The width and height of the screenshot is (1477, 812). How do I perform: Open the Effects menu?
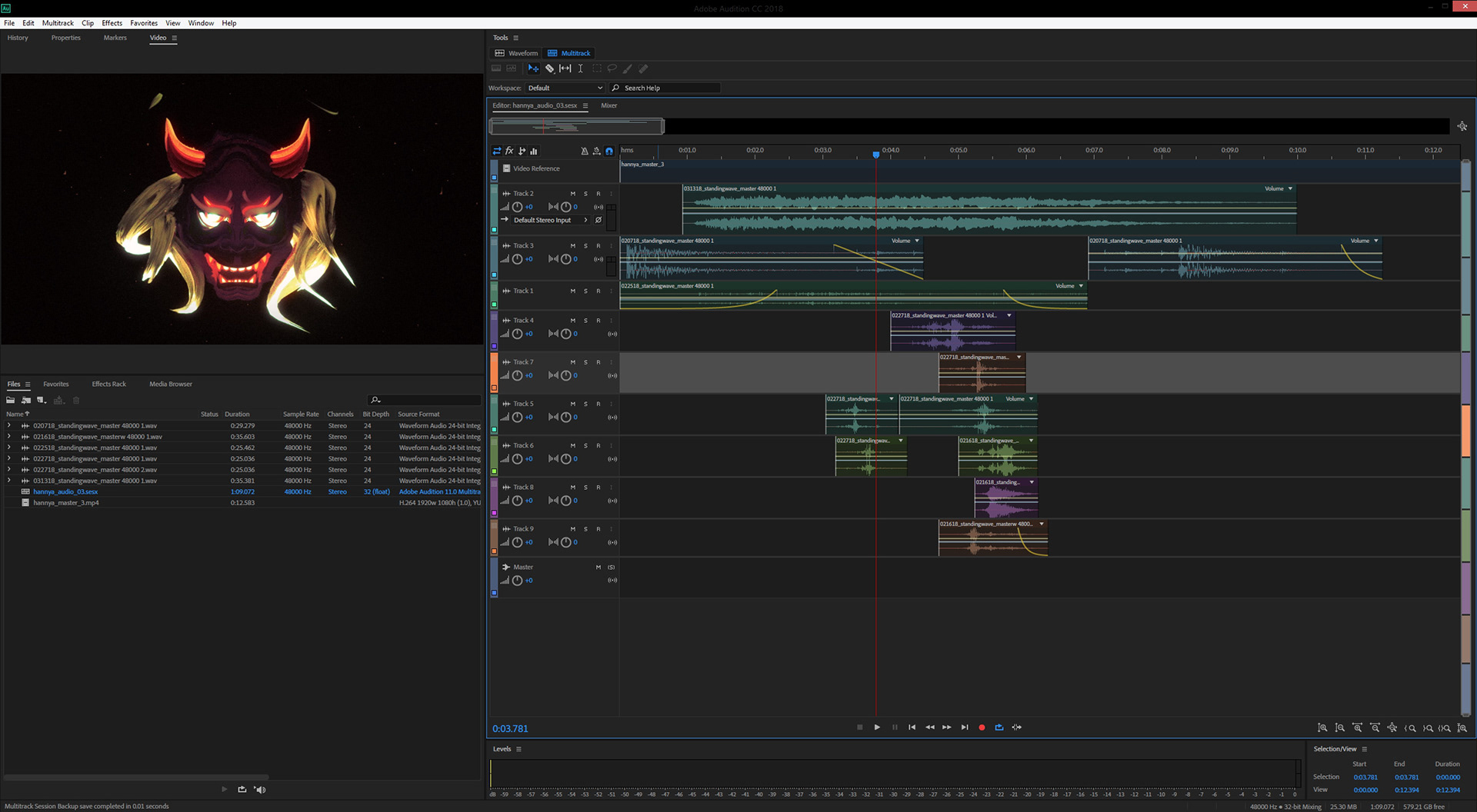point(112,23)
